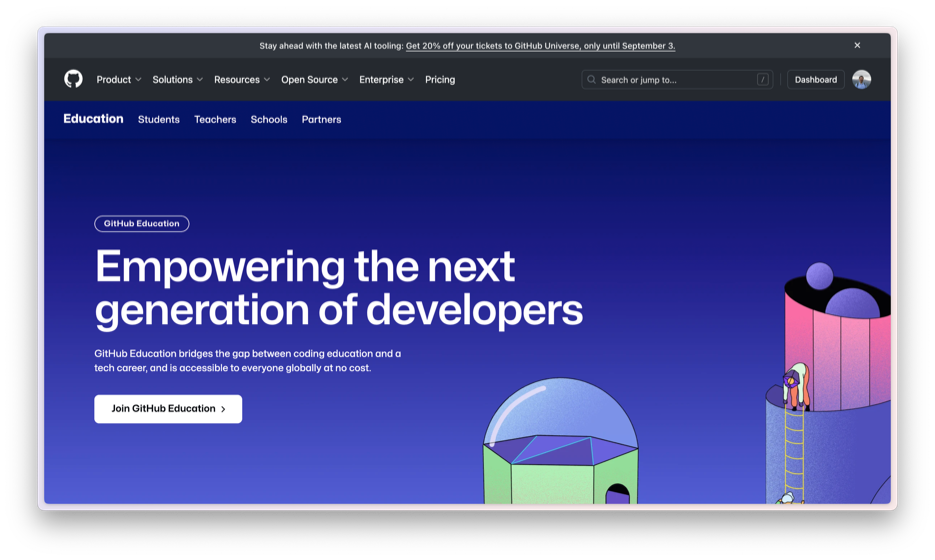
Task: Expand the Resources dropdown menu
Action: [242, 79]
